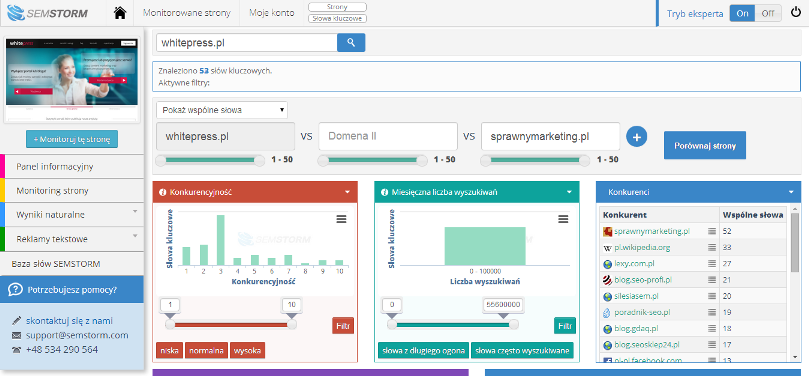Toggle wysoka competitiveness filter
Viewport: 809px width, 376px height.
(248, 351)
